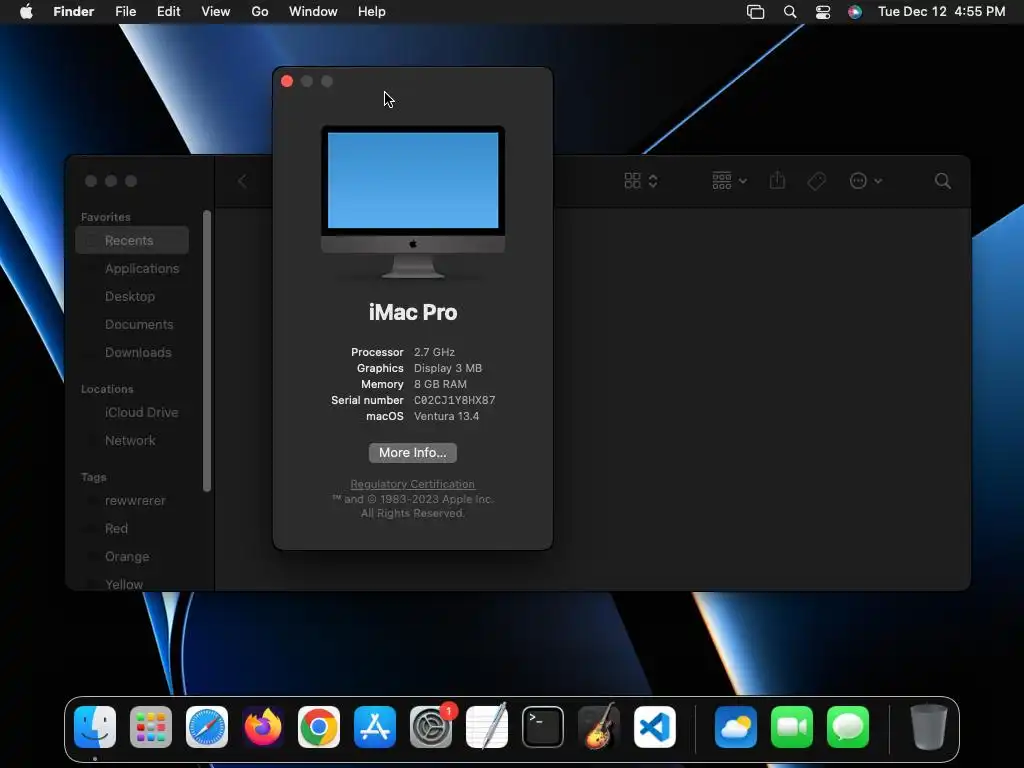Select iCloud Drive in Finder sidebar
Image resolution: width=1024 pixels, height=768 pixels.
coord(132,413)
